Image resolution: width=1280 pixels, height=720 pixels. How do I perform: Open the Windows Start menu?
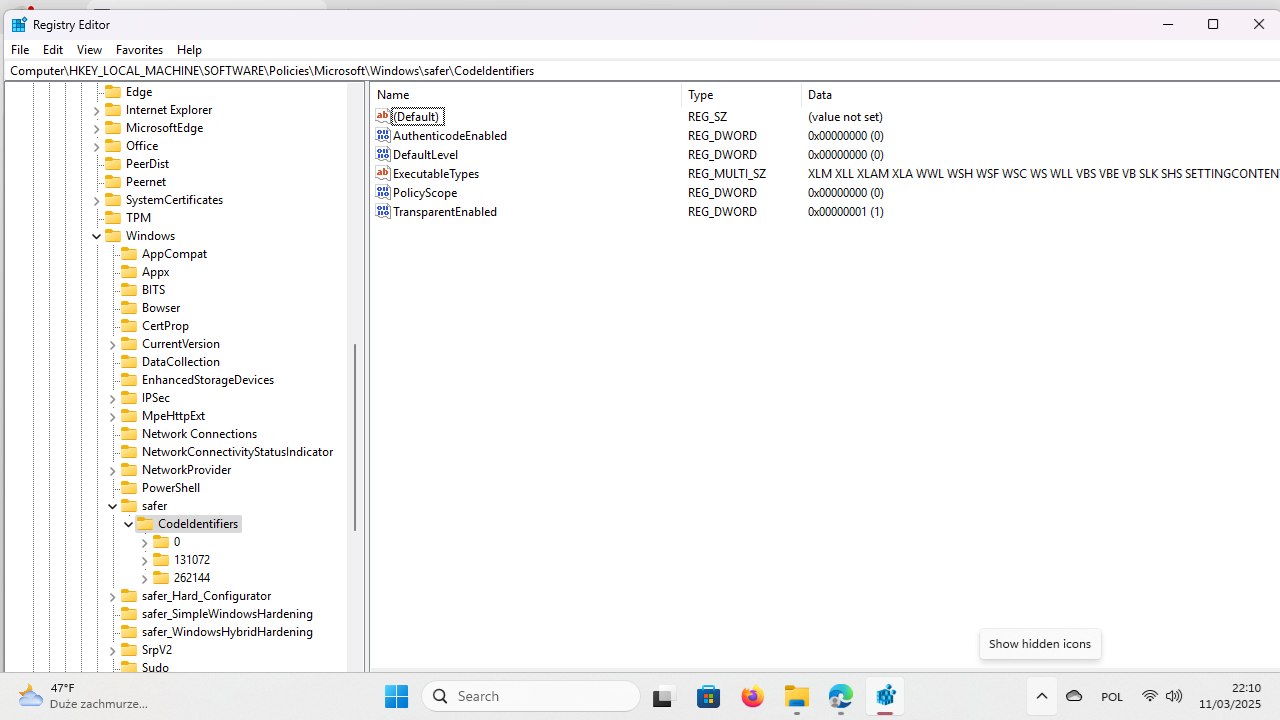click(396, 696)
